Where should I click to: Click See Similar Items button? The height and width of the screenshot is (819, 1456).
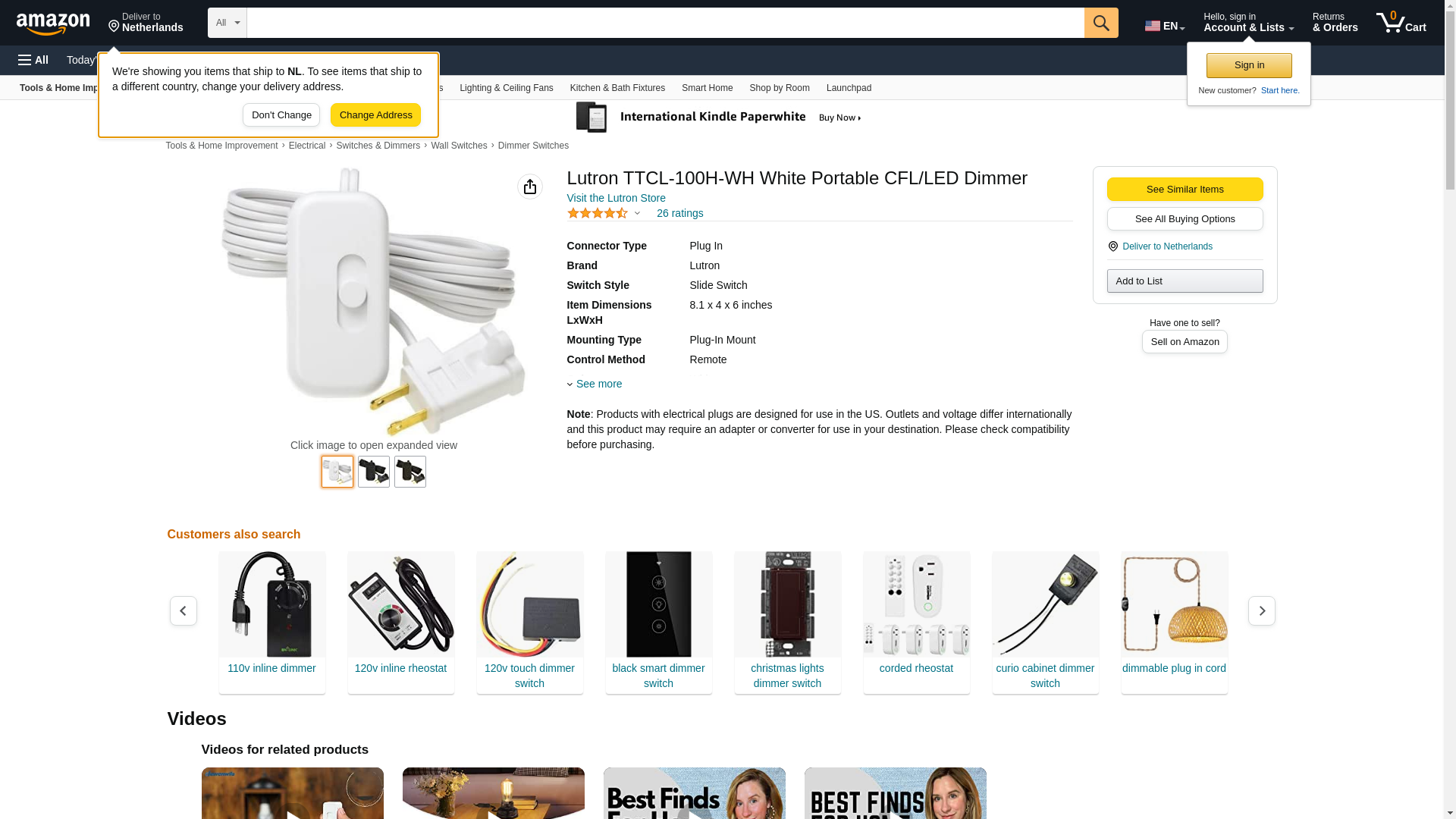1185,190
